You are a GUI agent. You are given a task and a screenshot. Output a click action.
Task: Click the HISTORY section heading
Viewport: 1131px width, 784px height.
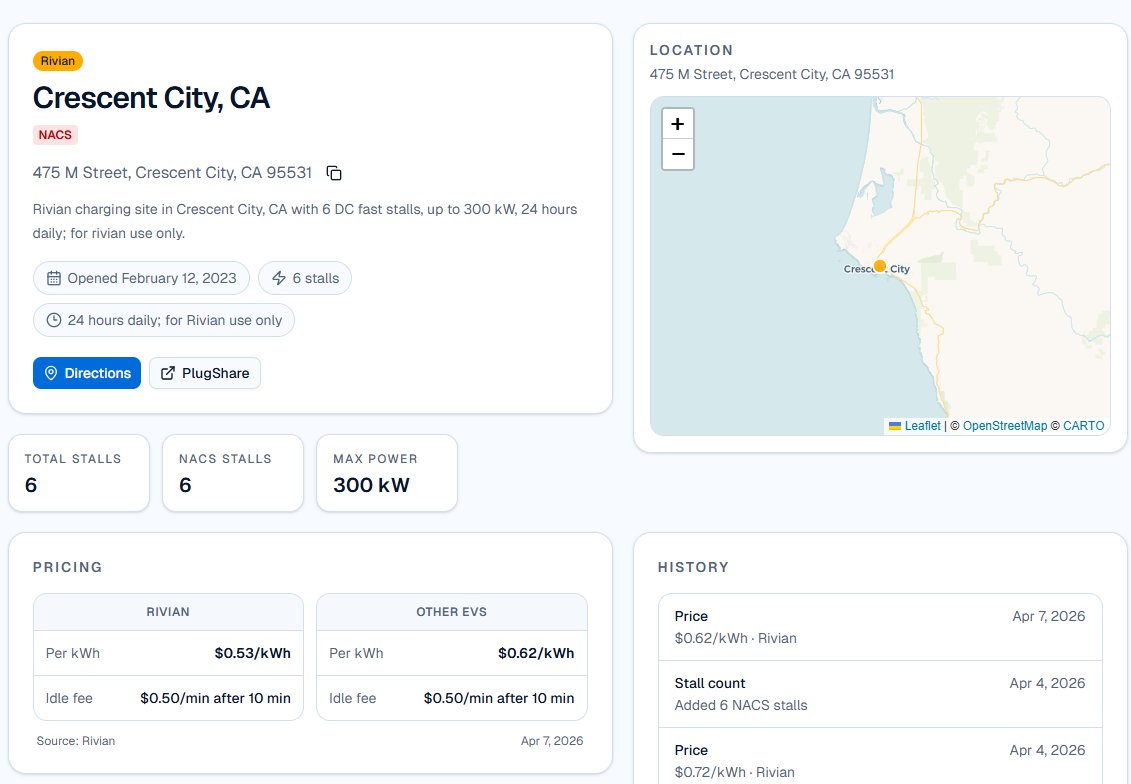point(693,568)
